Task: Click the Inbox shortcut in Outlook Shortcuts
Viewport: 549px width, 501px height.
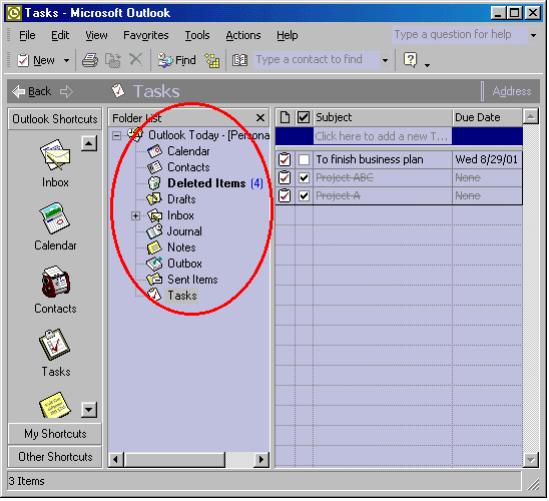Action: pos(55,163)
